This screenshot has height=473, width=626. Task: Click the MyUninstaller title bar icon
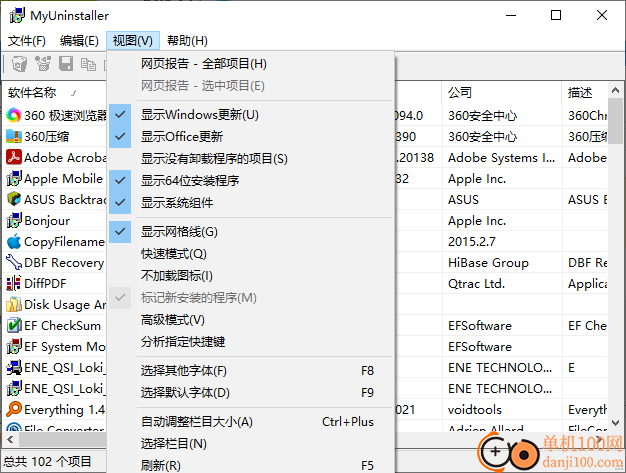(x=17, y=16)
